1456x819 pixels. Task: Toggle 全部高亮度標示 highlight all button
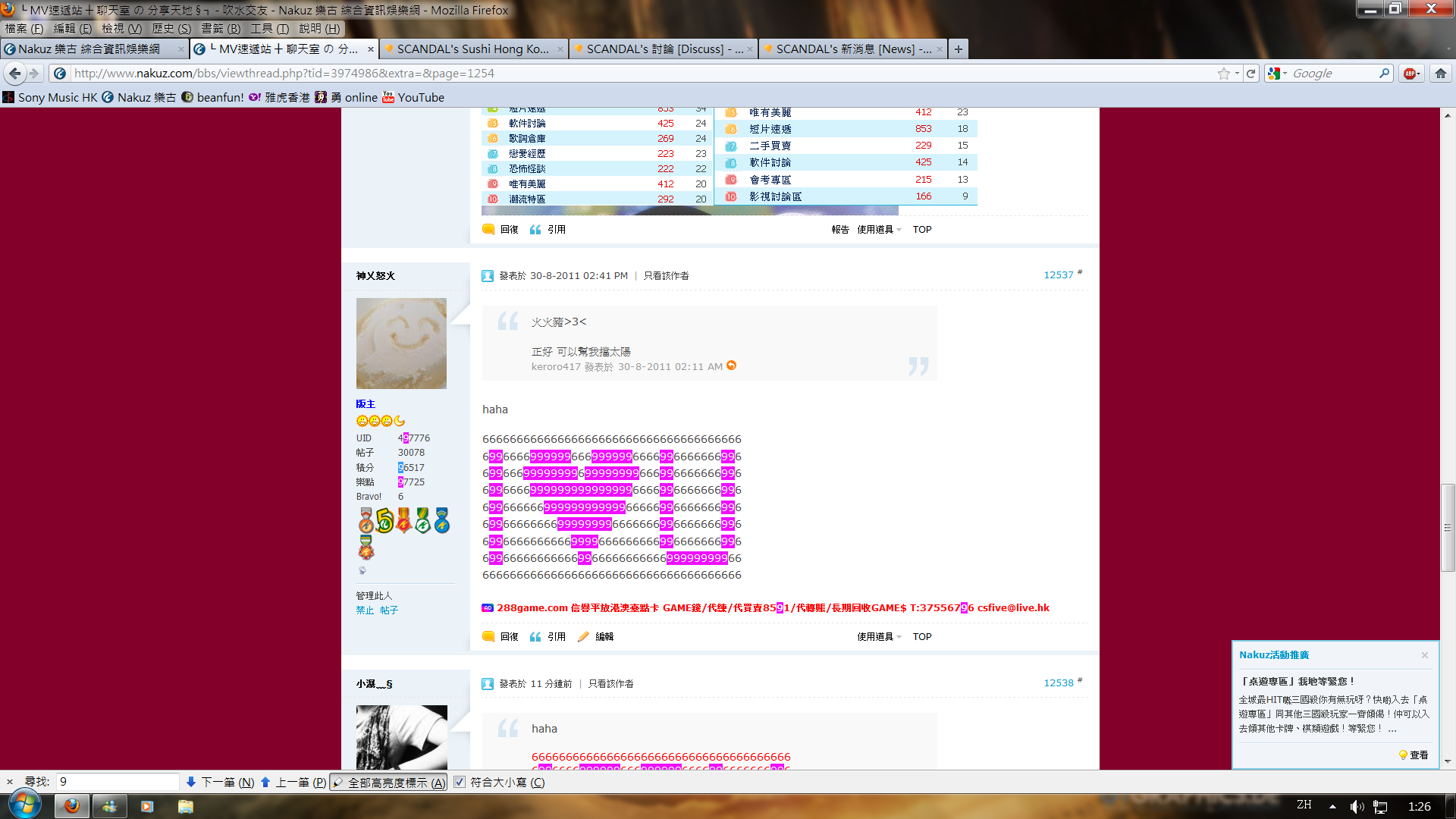388,783
